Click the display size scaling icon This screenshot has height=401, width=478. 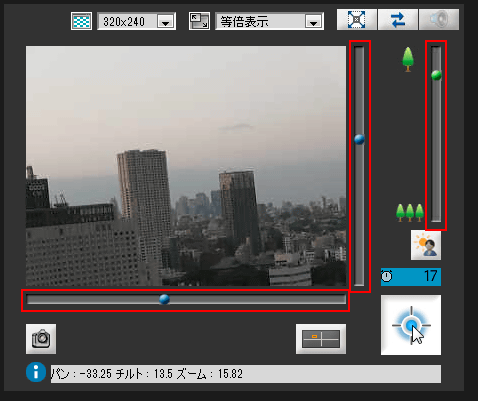click(x=199, y=21)
